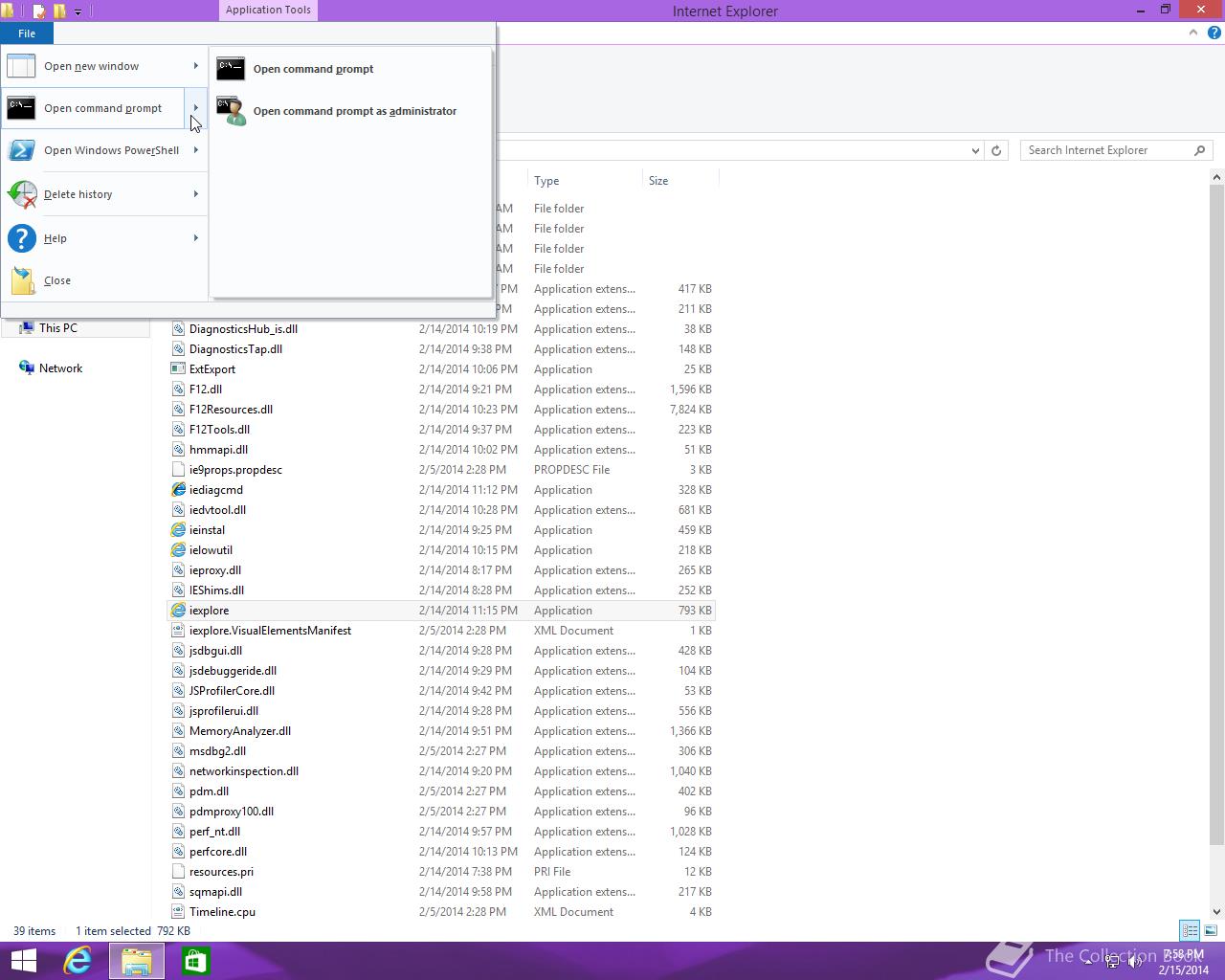Click the File Explorer taskbar icon
The image size is (1225, 980).
(x=137, y=961)
